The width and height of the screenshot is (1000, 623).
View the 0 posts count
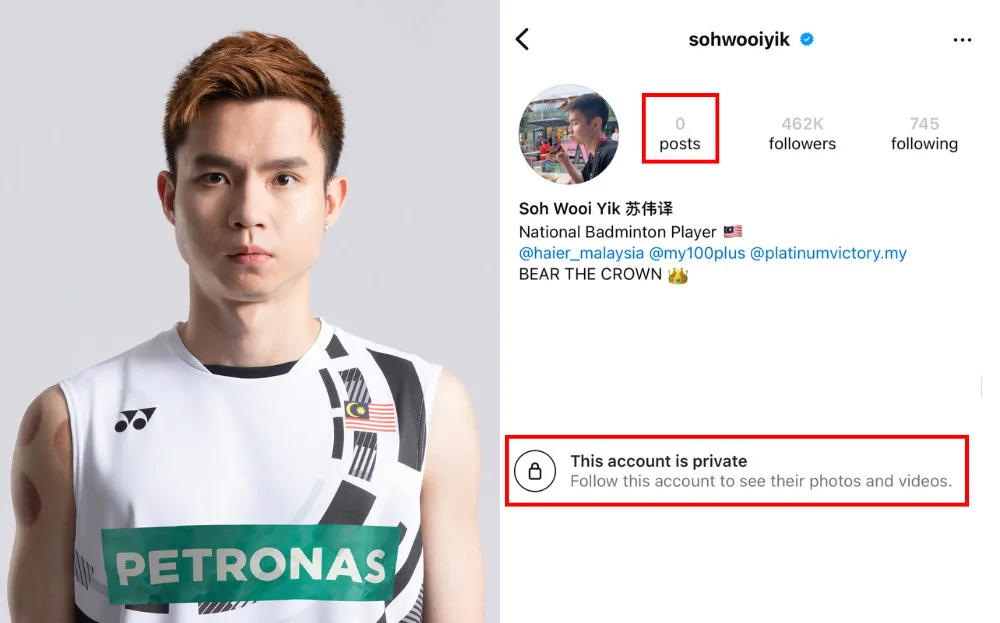[680, 133]
